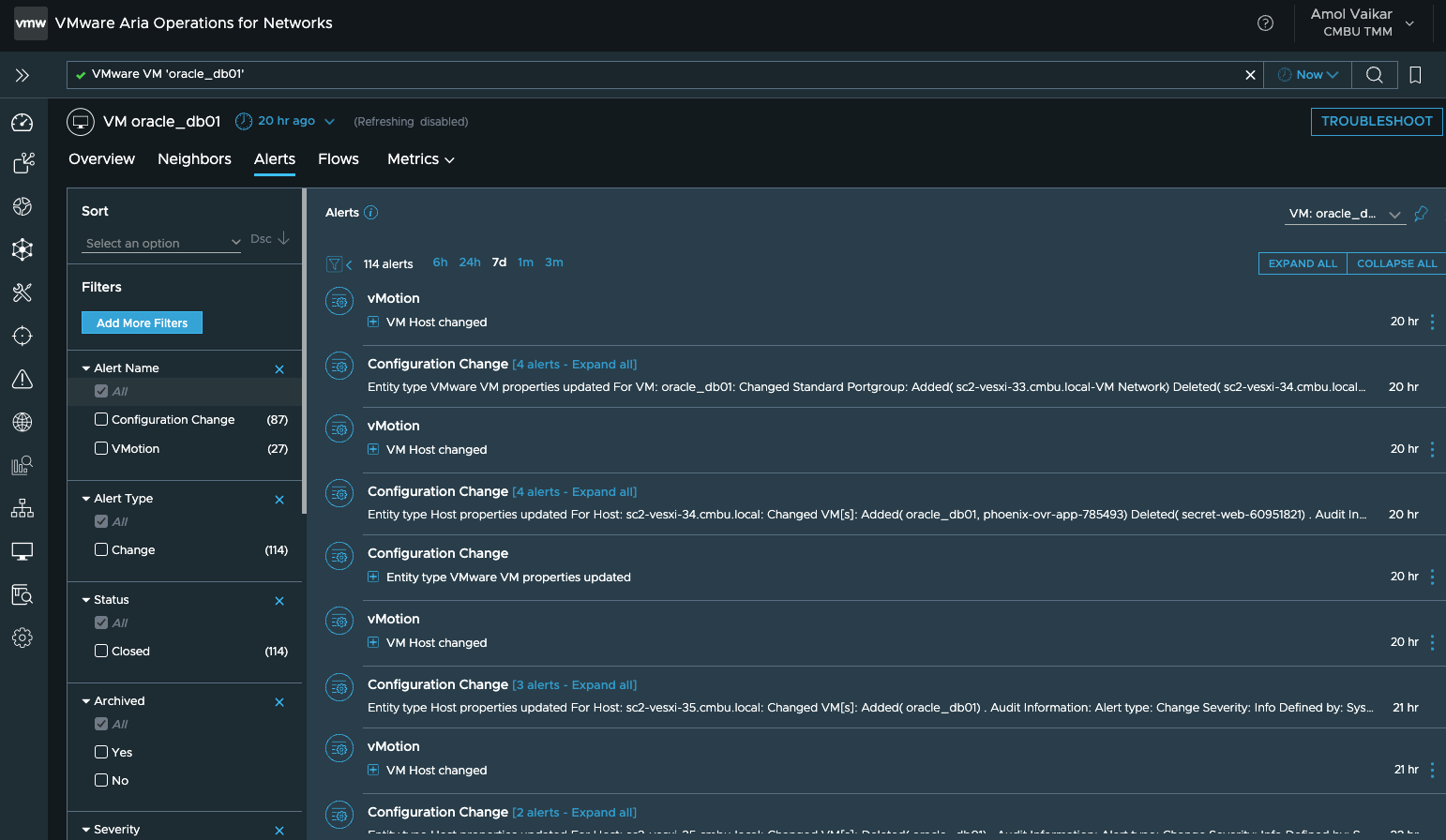The width and height of the screenshot is (1446, 840).
Task: Switch to the Flows tab
Action: click(x=339, y=159)
